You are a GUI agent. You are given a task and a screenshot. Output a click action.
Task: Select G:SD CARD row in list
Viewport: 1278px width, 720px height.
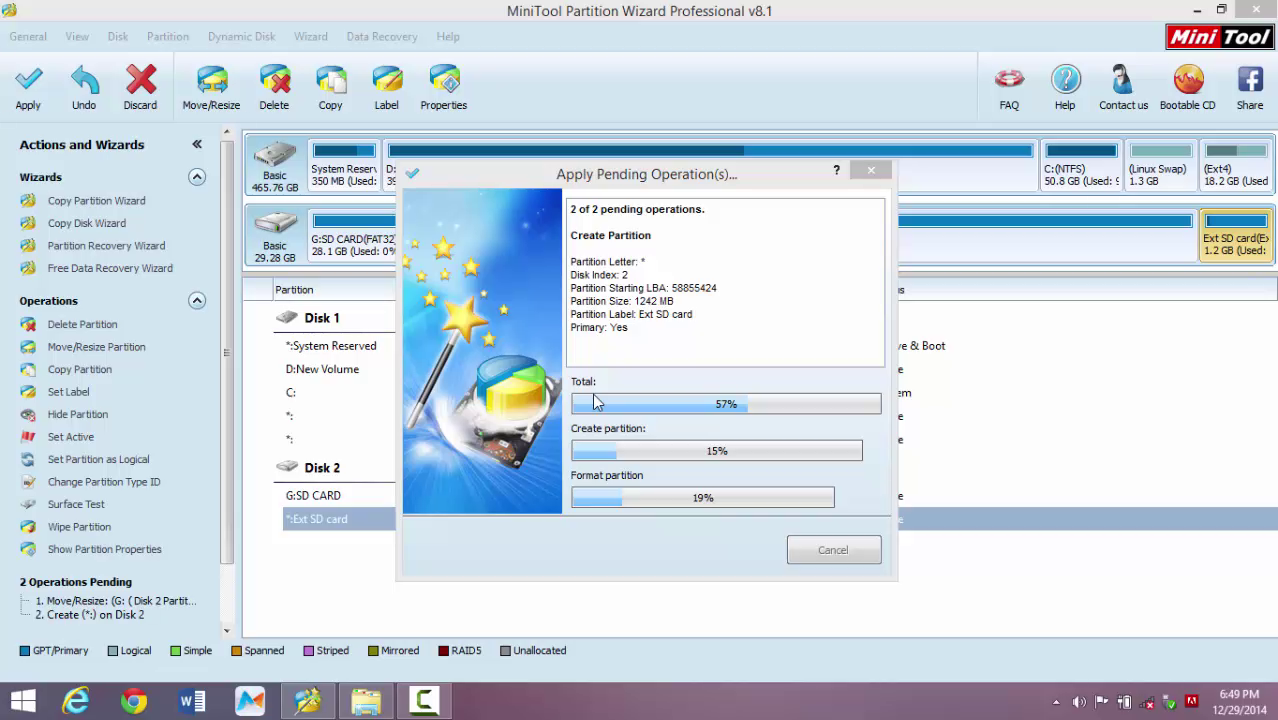[313, 495]
